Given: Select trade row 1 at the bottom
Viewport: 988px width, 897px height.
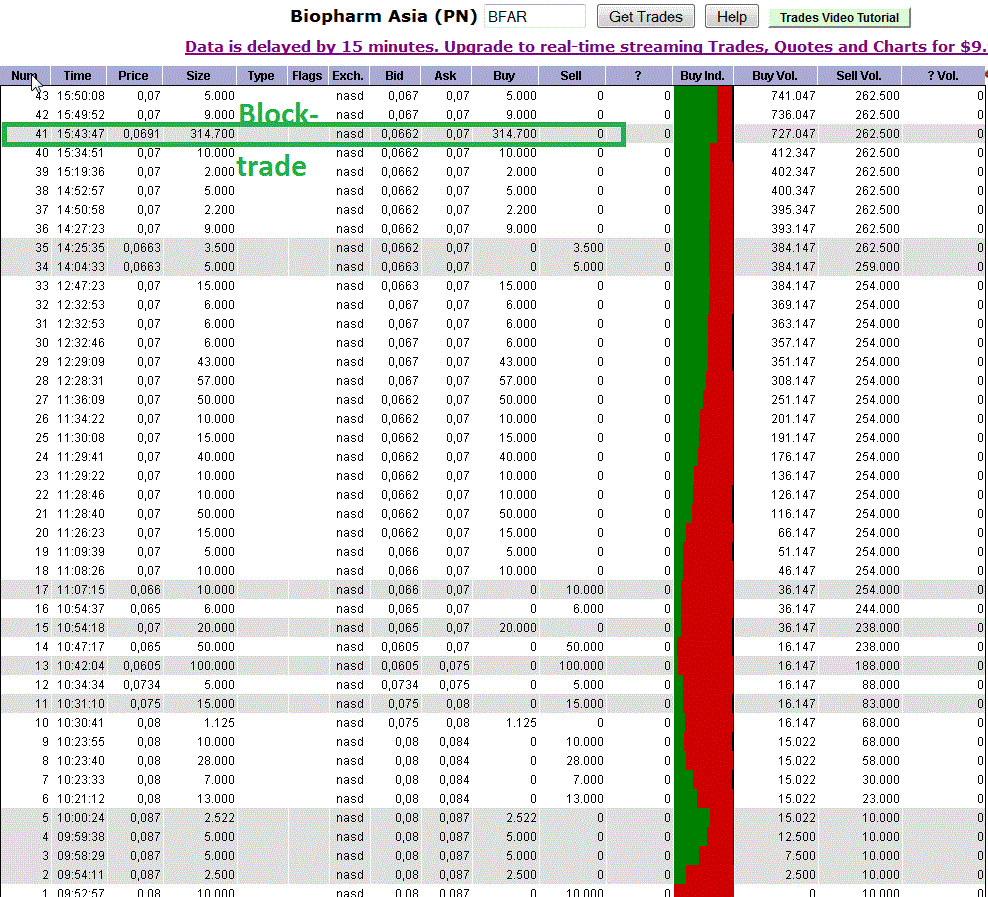Looking at the screenshot, I should pos(300,893).
